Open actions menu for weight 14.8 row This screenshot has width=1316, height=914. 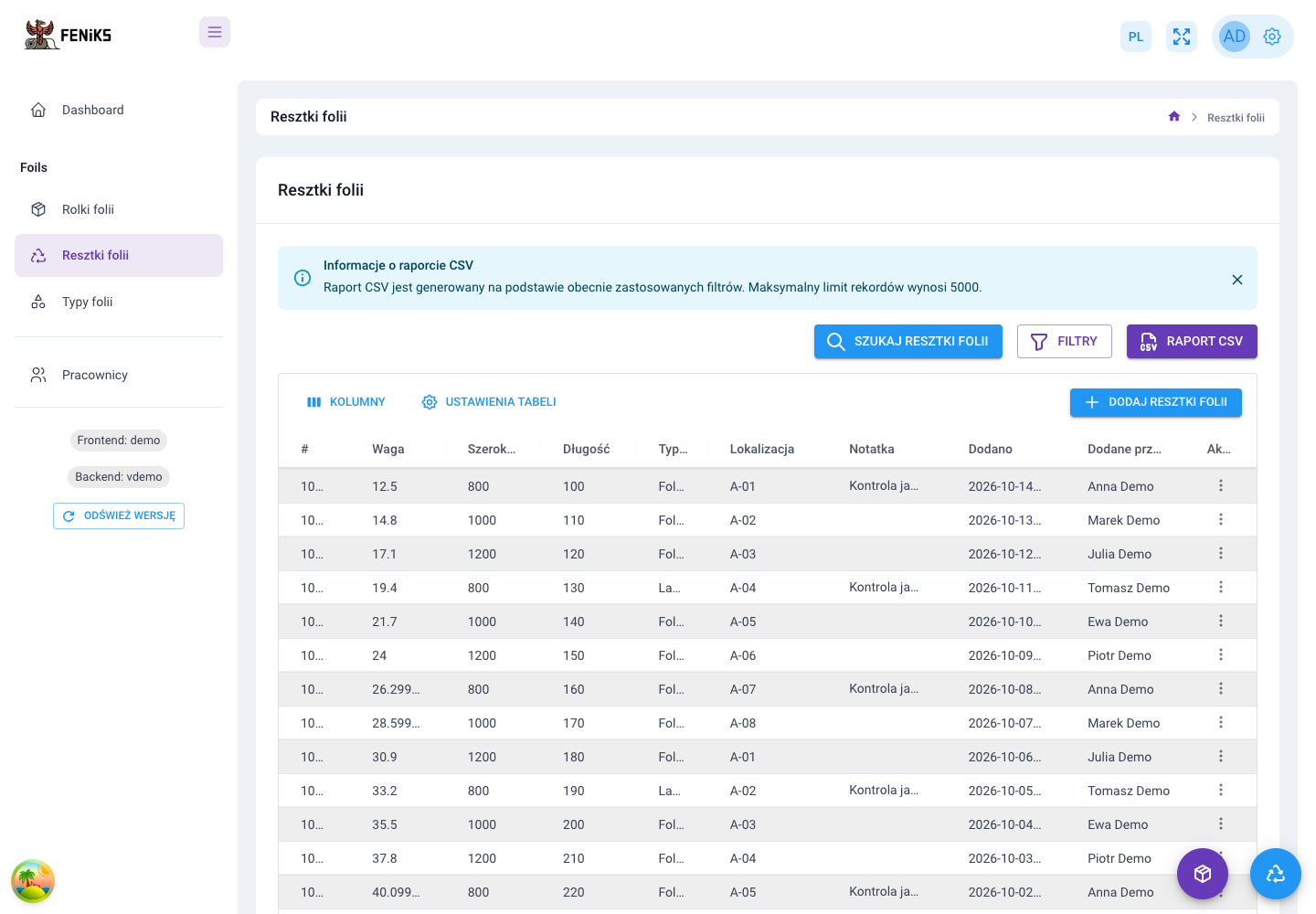click(x=1221, y=519)
